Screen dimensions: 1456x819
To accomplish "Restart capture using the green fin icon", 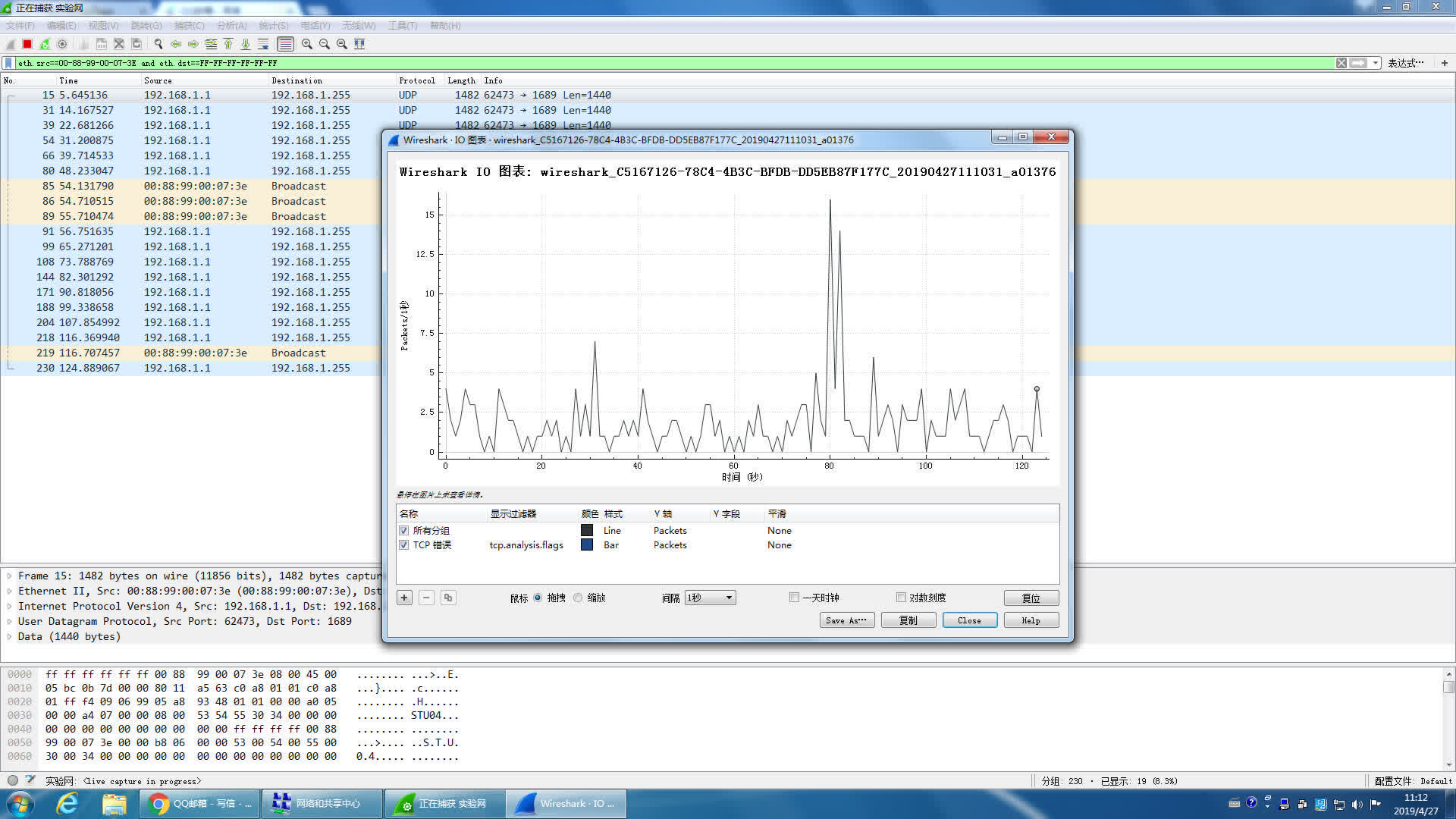I will pyautogui.click(x=45, y=44).
